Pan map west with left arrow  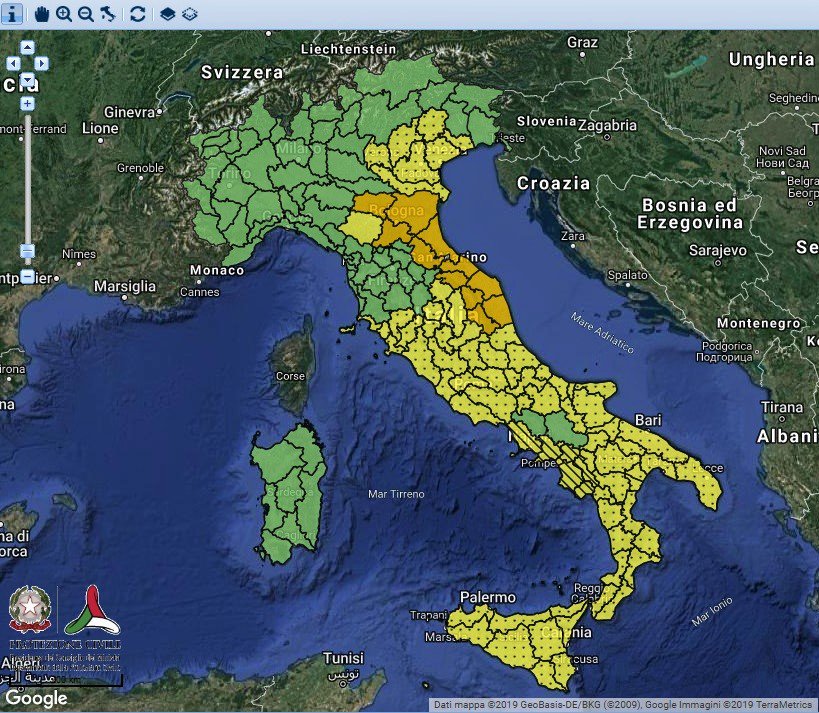pos(13,64)
